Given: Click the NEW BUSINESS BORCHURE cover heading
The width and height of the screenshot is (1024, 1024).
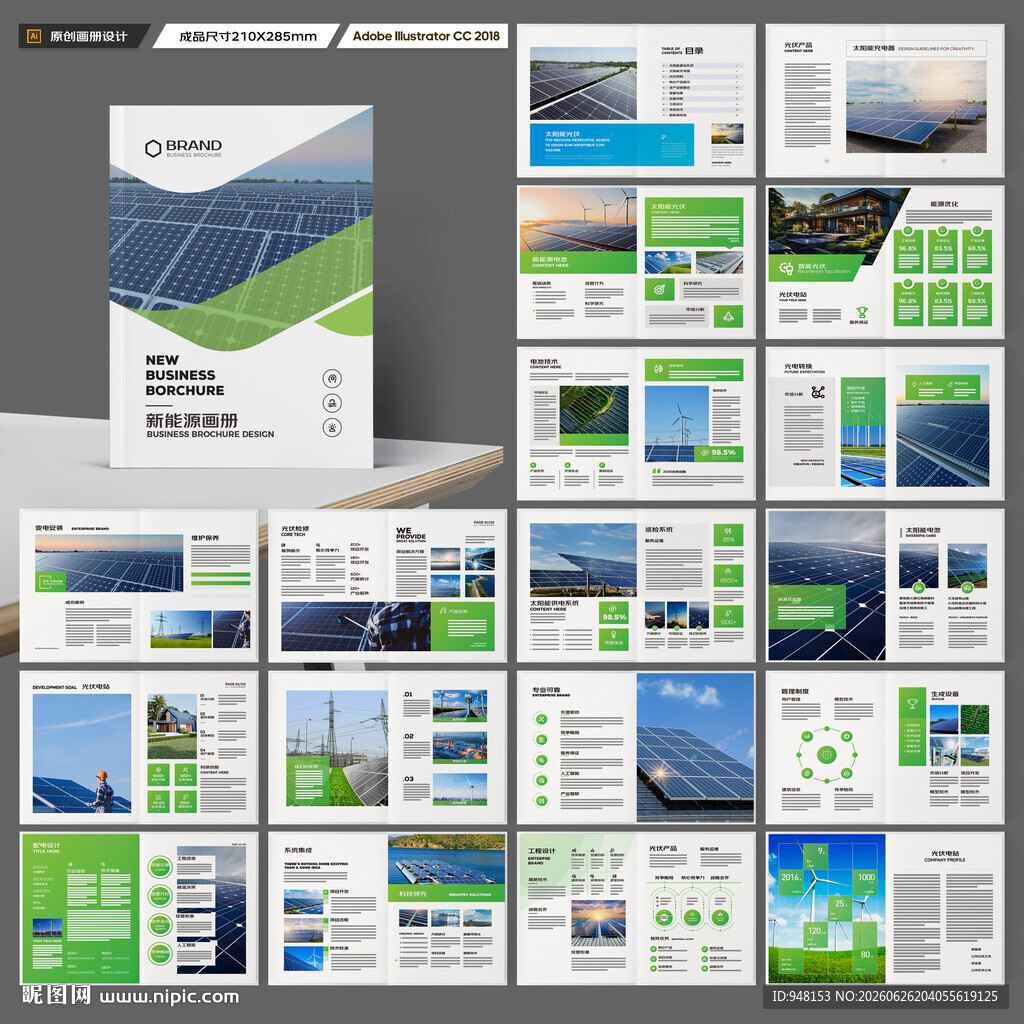Looking at the screenshot, I should click(x=185, y=375).
